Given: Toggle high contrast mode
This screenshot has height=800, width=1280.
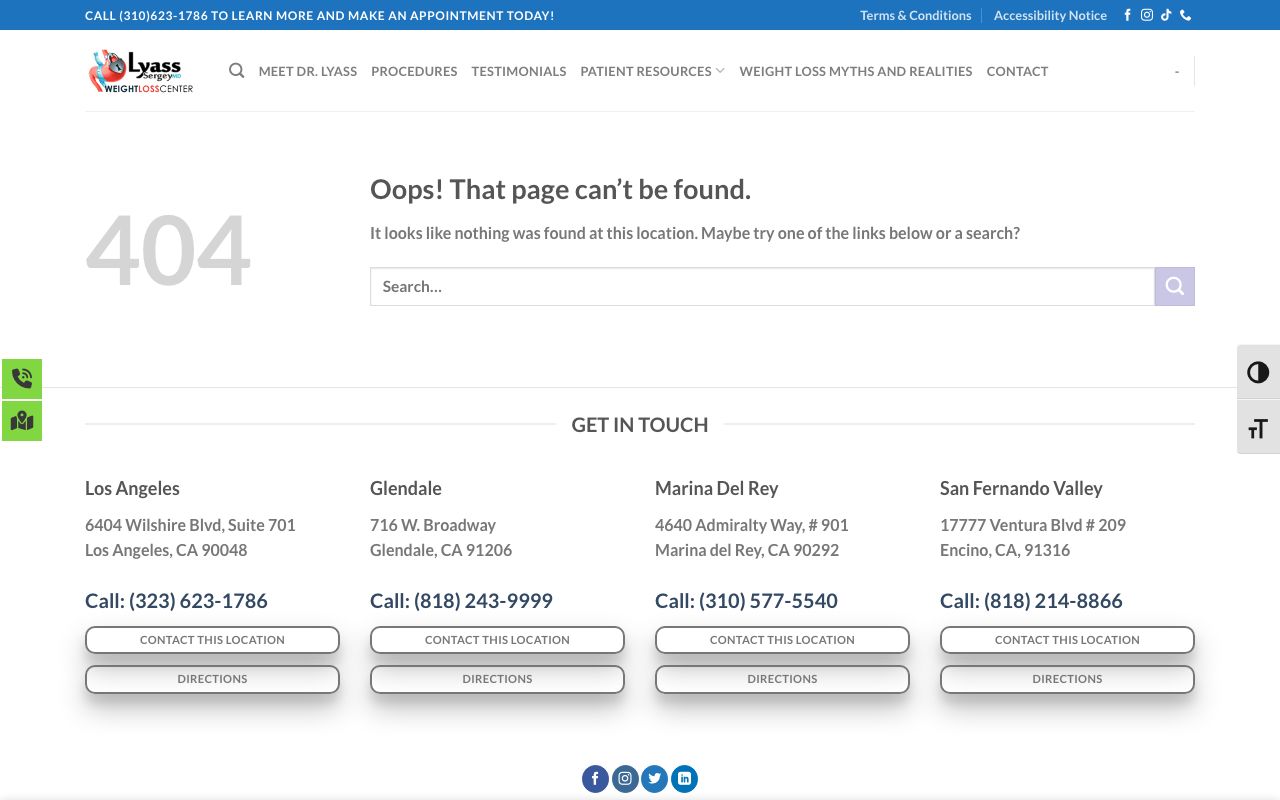Looking at the screenshot, I should click(x=1258, y=373).
